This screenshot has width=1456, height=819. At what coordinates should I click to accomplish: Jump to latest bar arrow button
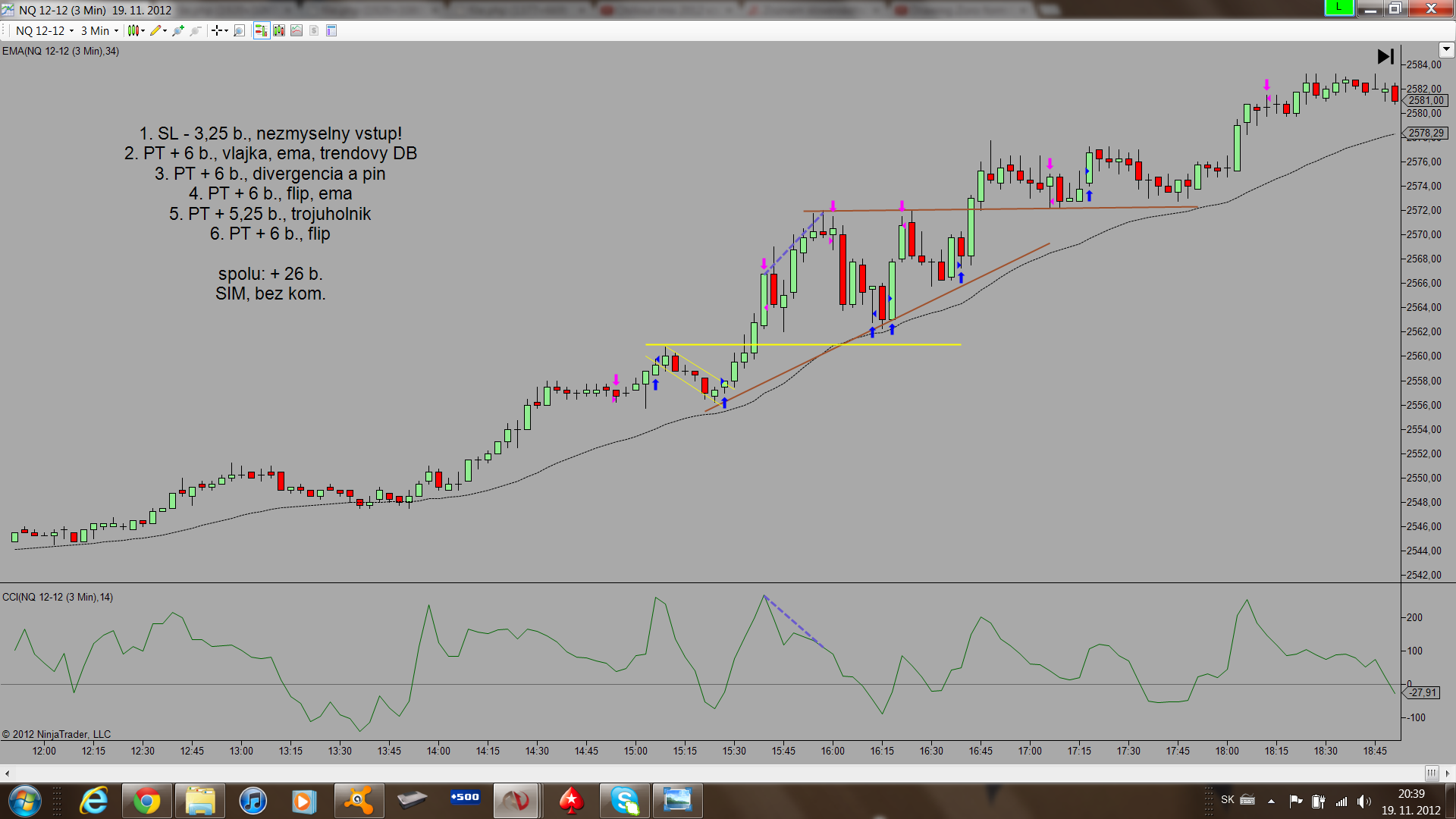1385,57
